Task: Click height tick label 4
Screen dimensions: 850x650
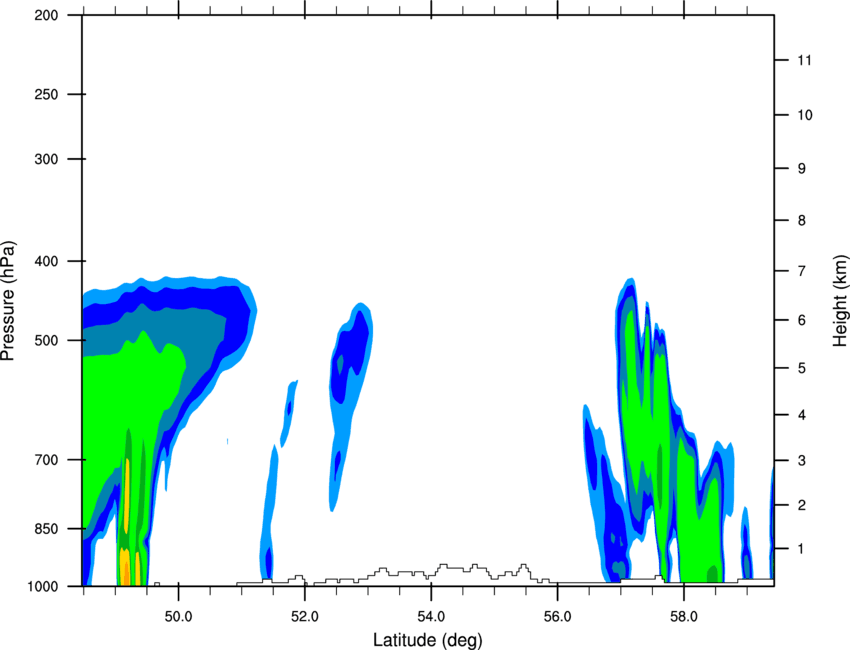Action: [802, 415]
